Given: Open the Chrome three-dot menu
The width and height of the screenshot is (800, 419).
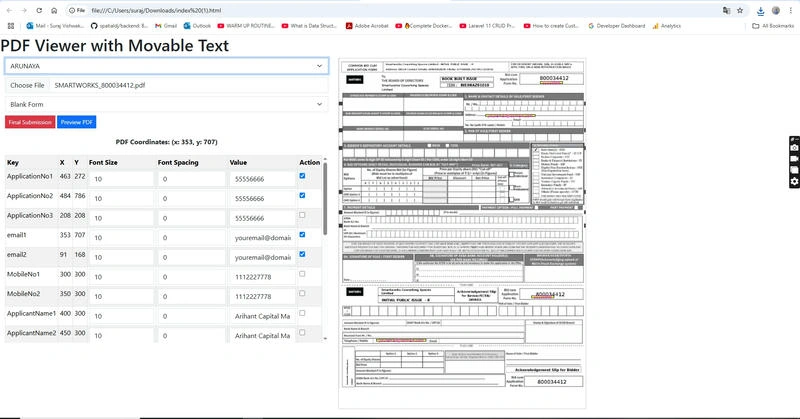Looking at the screenshot, I should pos(790,10).
